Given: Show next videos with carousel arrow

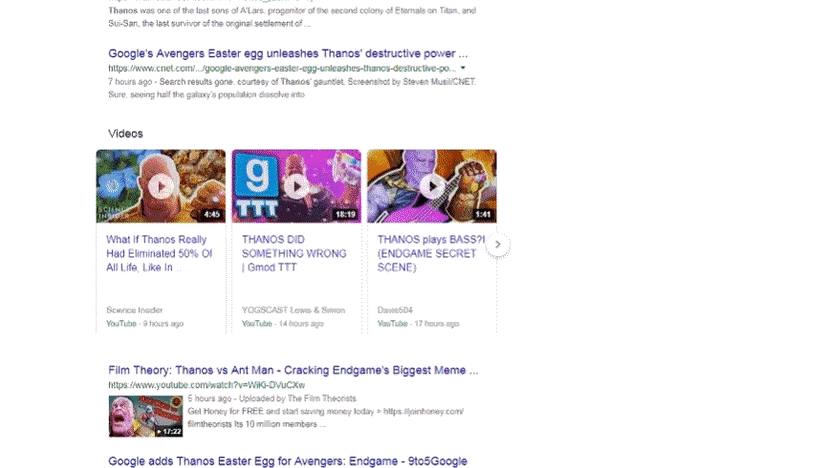Looking at the screenshot, I should point(498,245).
